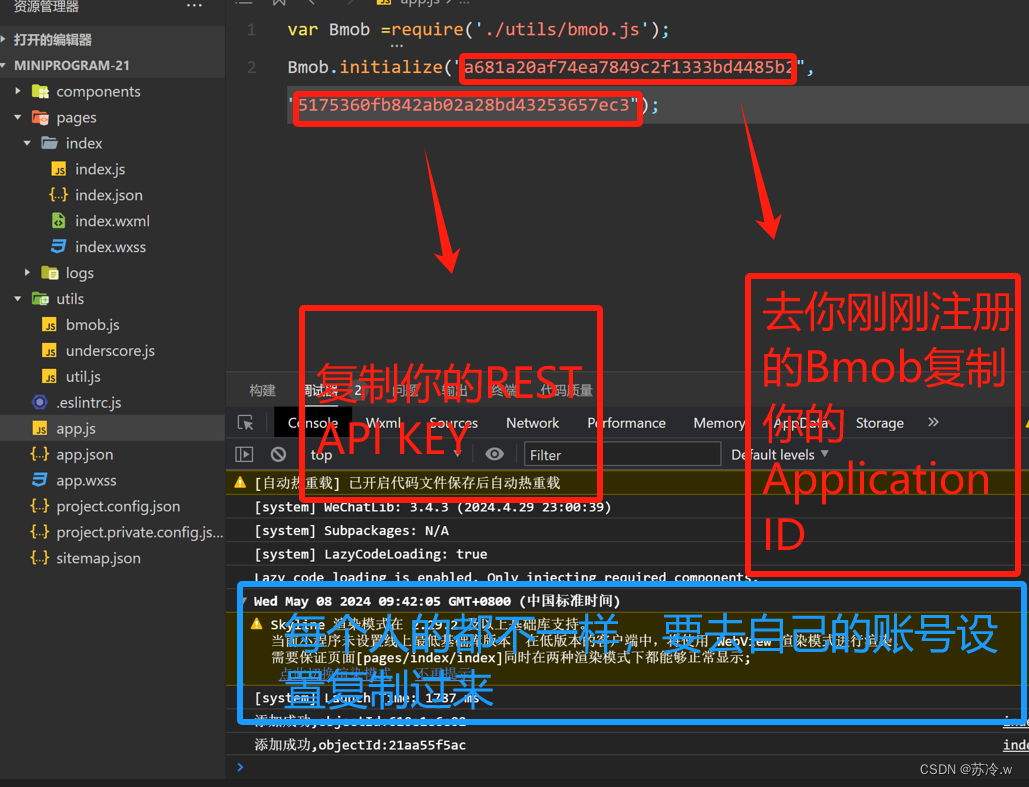Image resolution: width=1029 pixels, height=787 pixels.
Task: Open the index.wxss stylesheet
Action: (x=110, y=247)
